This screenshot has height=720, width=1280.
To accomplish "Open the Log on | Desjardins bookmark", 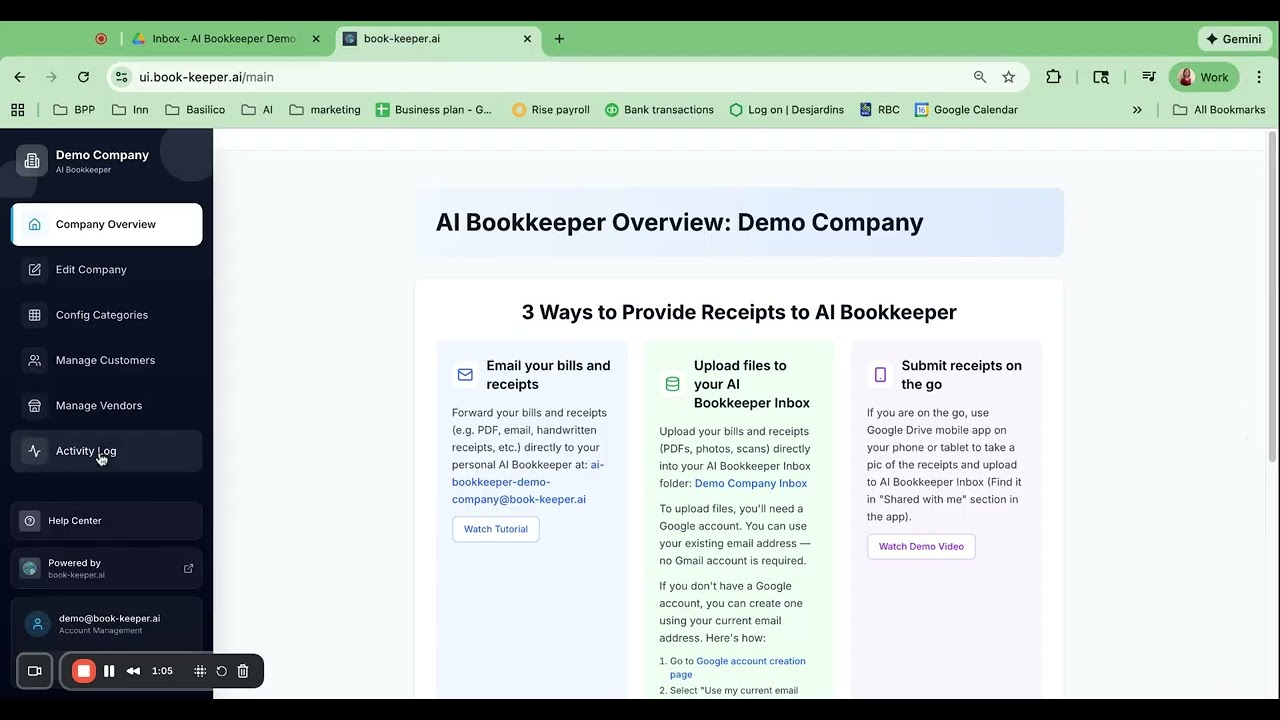I will click(786, 110).
